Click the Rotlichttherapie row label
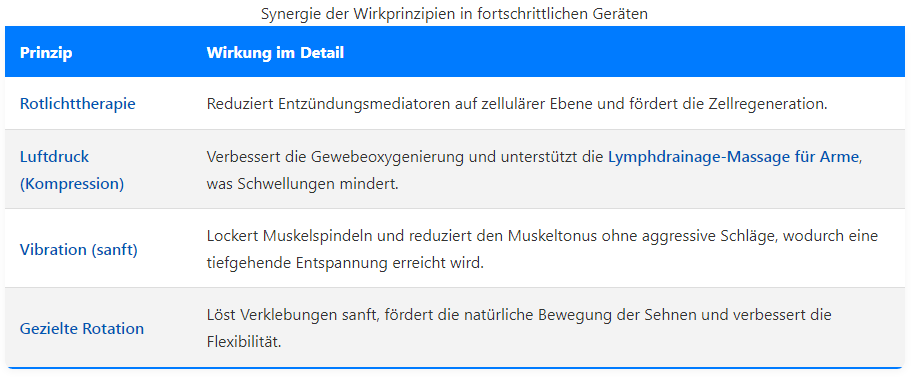Screen dimensions: 911x377 (x=78, y=104)
